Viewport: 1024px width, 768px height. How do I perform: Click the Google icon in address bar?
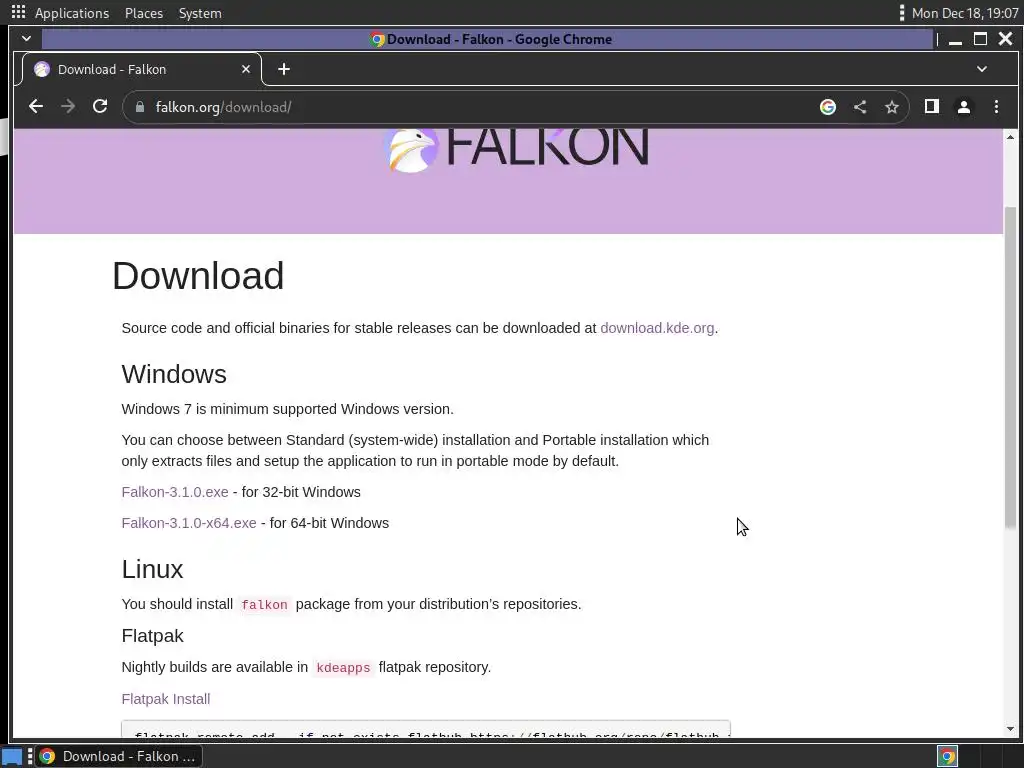827,107
